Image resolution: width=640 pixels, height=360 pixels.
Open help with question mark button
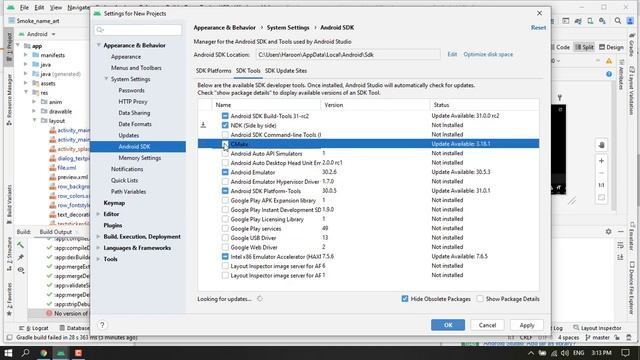(x=102, y=325)
